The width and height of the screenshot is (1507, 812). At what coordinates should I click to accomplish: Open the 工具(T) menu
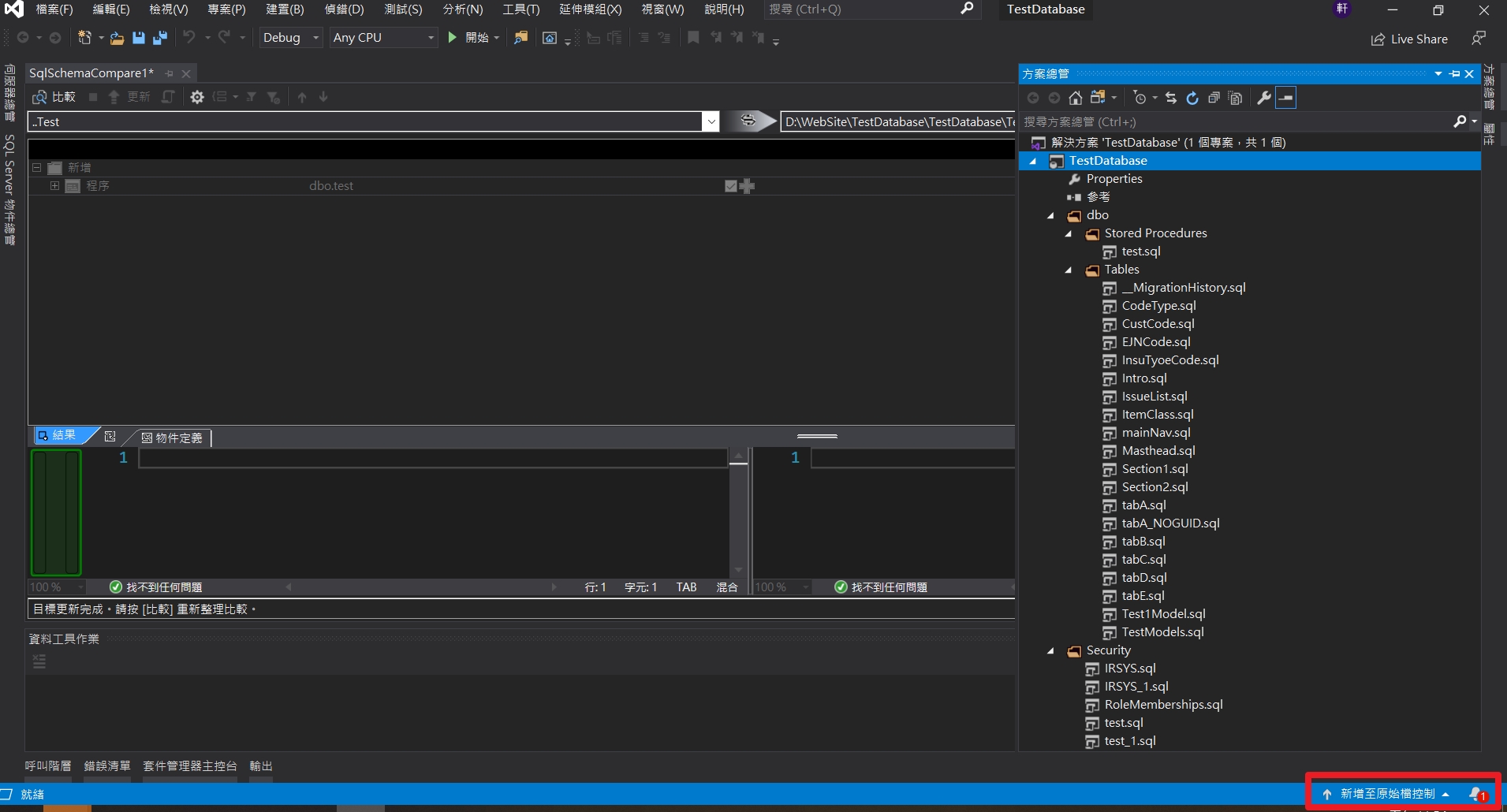pyautogui.click(x=520, y=9)
